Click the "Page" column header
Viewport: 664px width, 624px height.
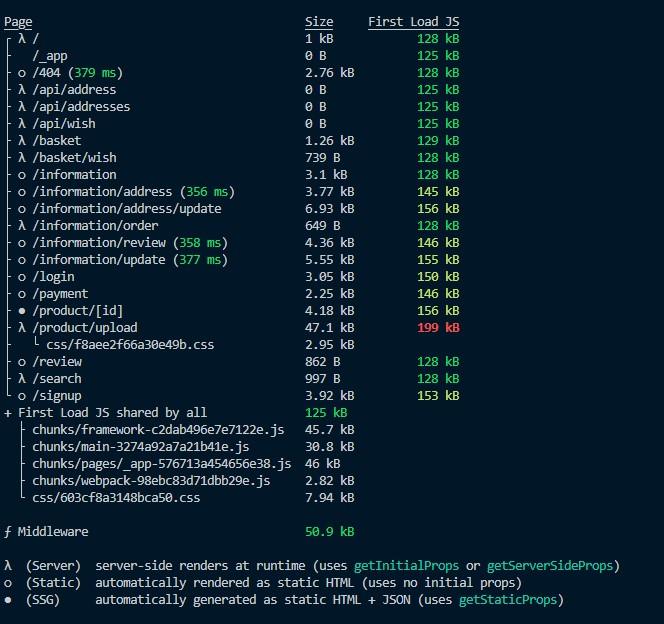(x=18, y=22)
